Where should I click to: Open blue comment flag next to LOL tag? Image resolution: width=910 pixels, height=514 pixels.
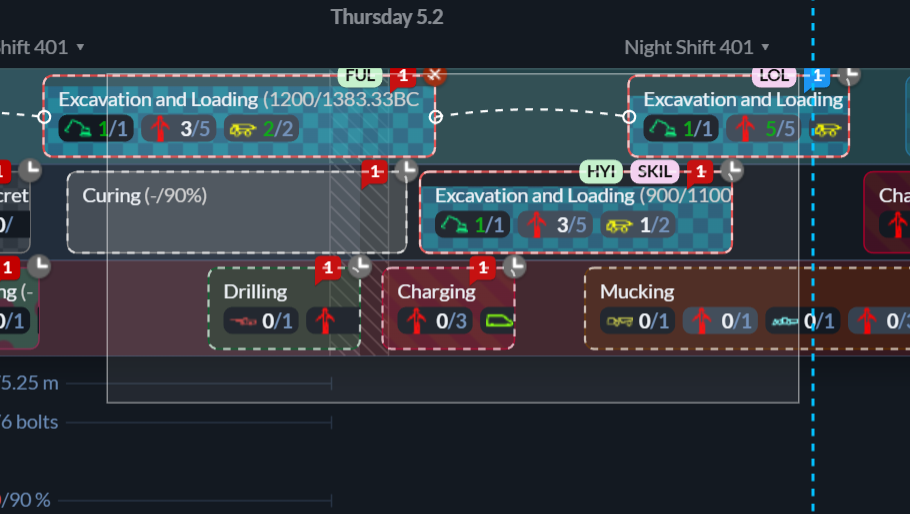(817, 77)
